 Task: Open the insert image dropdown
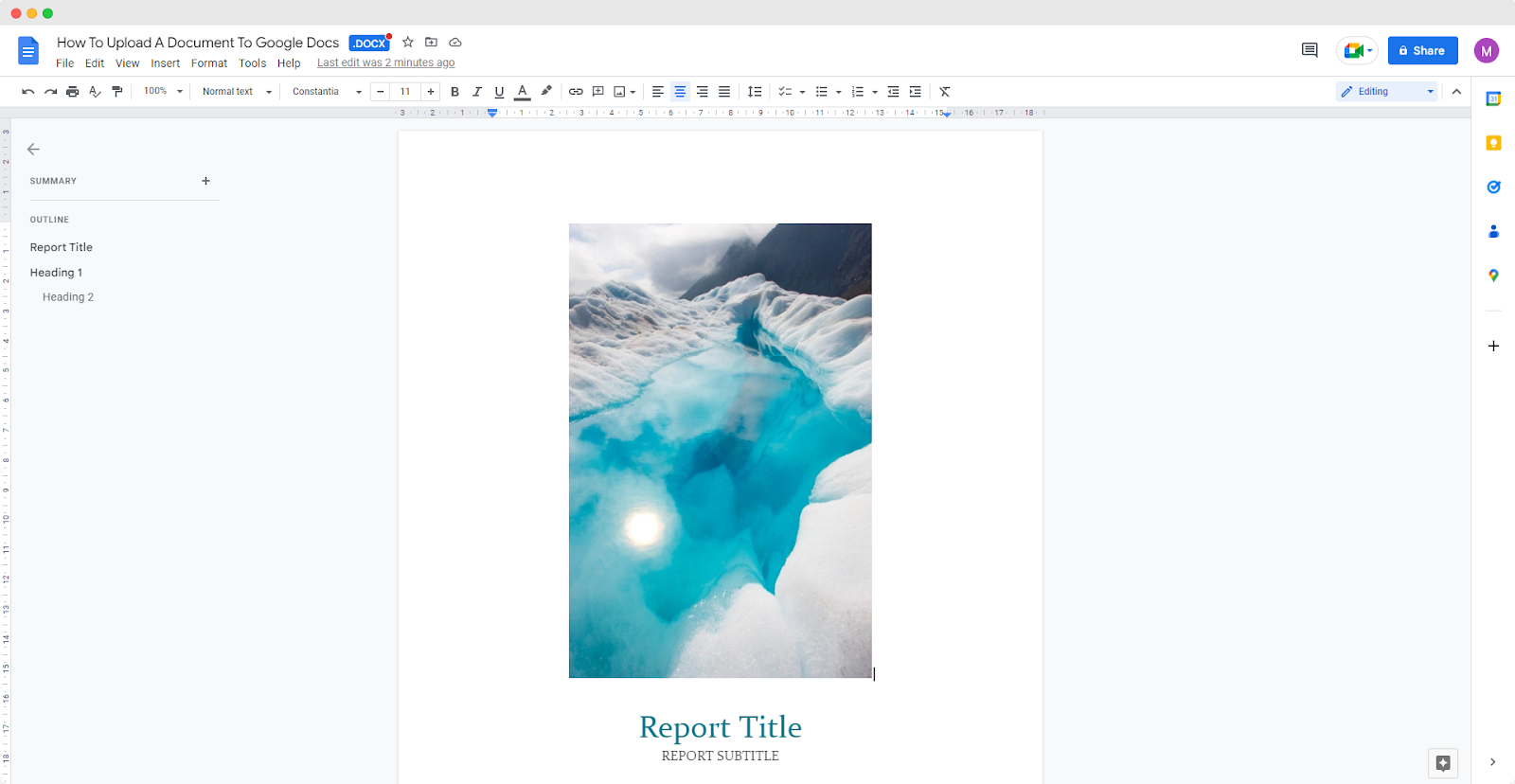click(624, 92)
